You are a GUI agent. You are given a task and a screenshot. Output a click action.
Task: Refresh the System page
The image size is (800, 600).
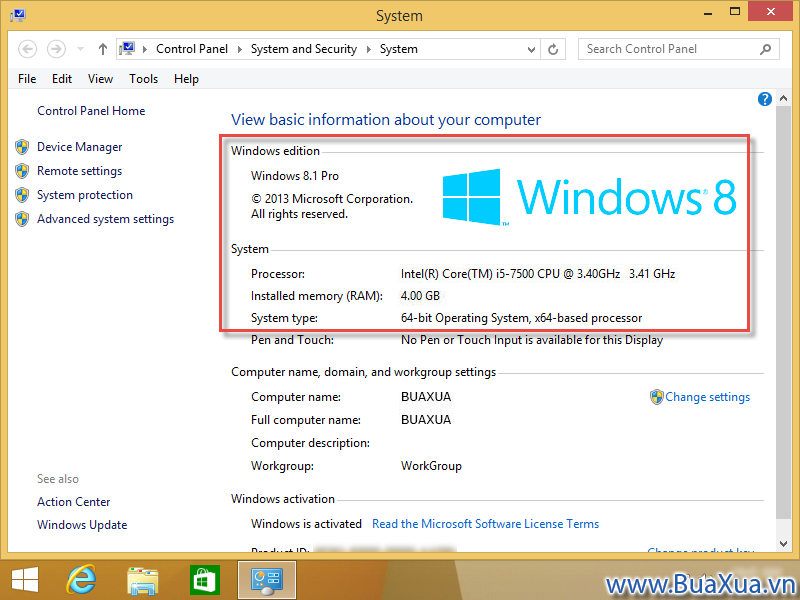click(x=553, y=49)
